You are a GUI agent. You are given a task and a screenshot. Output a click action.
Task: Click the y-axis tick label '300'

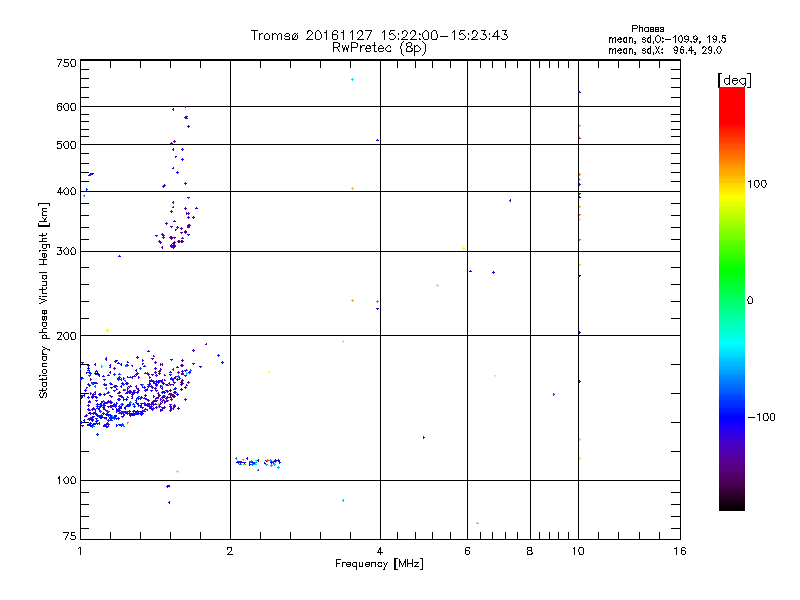[x=66, y=251]
